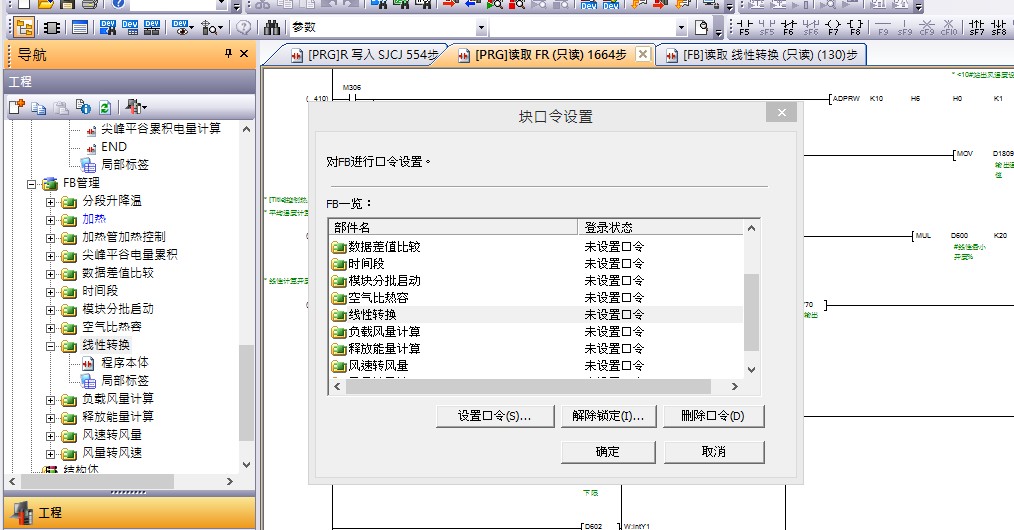
Task: Click the binoculars find icon
Action: click(271, 28)
